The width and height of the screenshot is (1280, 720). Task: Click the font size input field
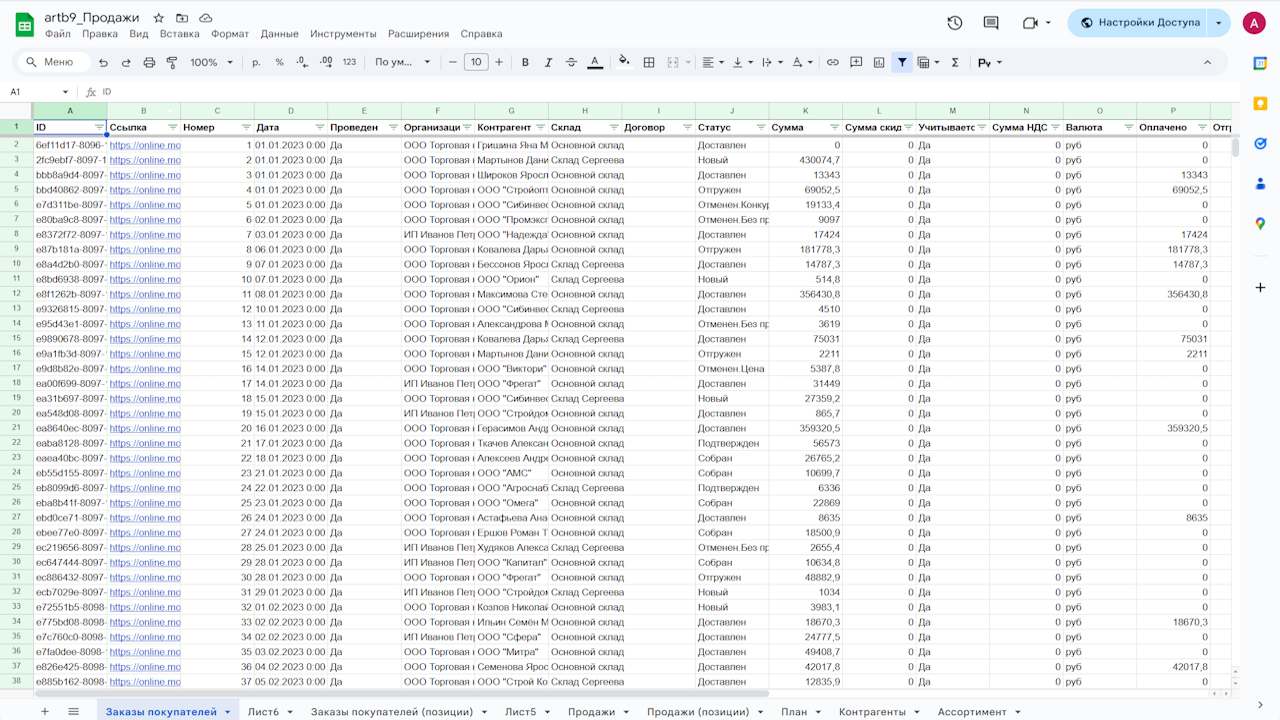(x=476, y=62)
